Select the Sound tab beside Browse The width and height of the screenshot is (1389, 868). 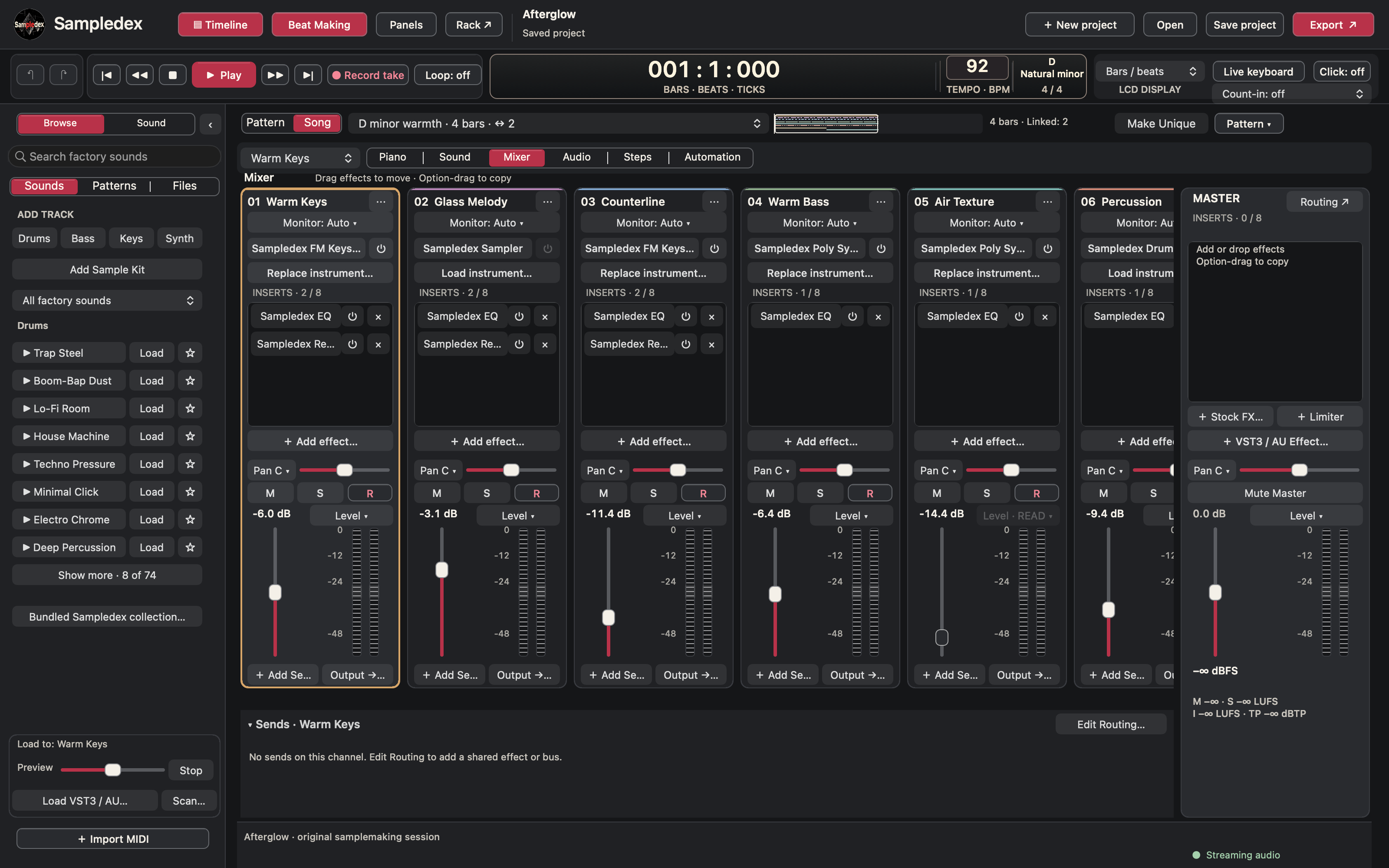point(151,123)
